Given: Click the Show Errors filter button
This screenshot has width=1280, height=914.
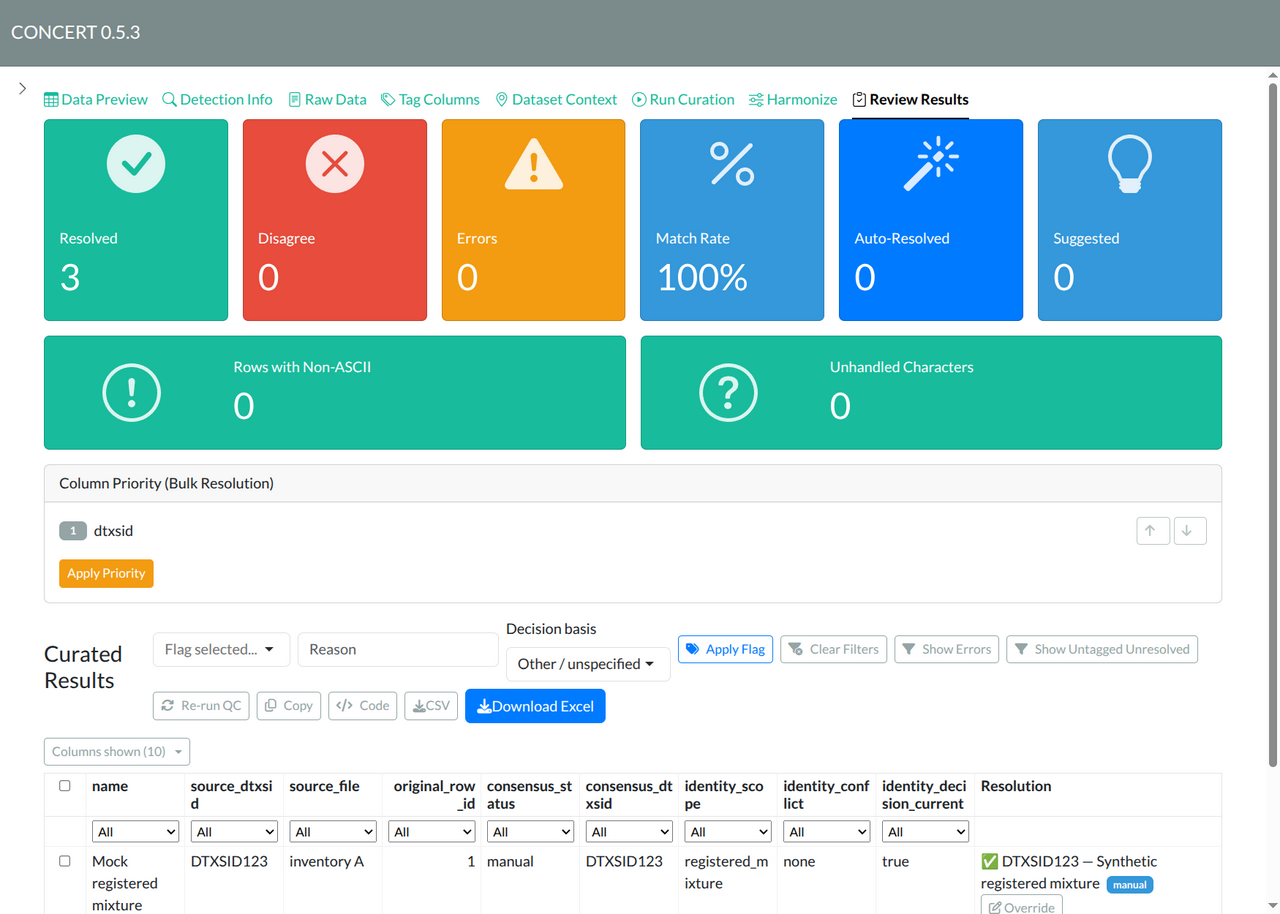Looking at the screenshot, I should point(946,649).
